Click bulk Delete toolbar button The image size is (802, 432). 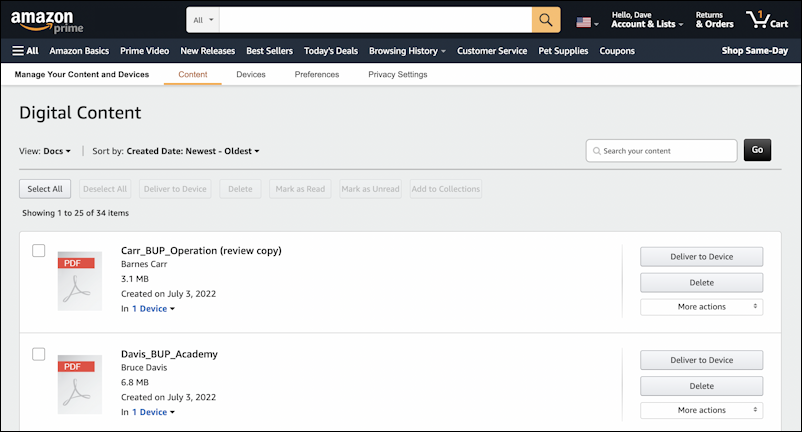240,189
